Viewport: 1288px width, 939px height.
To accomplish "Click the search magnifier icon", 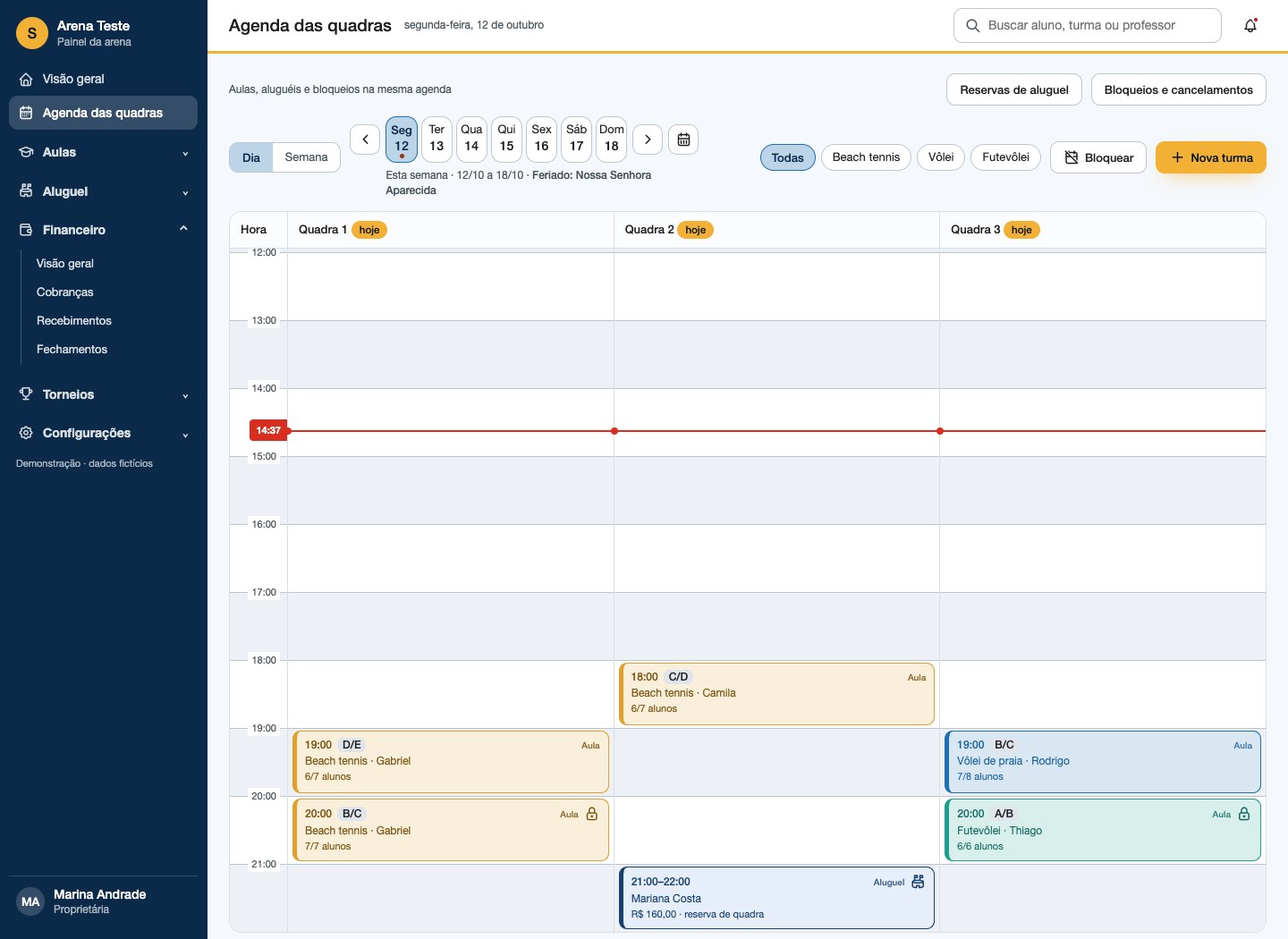I will tap(973, 26).
